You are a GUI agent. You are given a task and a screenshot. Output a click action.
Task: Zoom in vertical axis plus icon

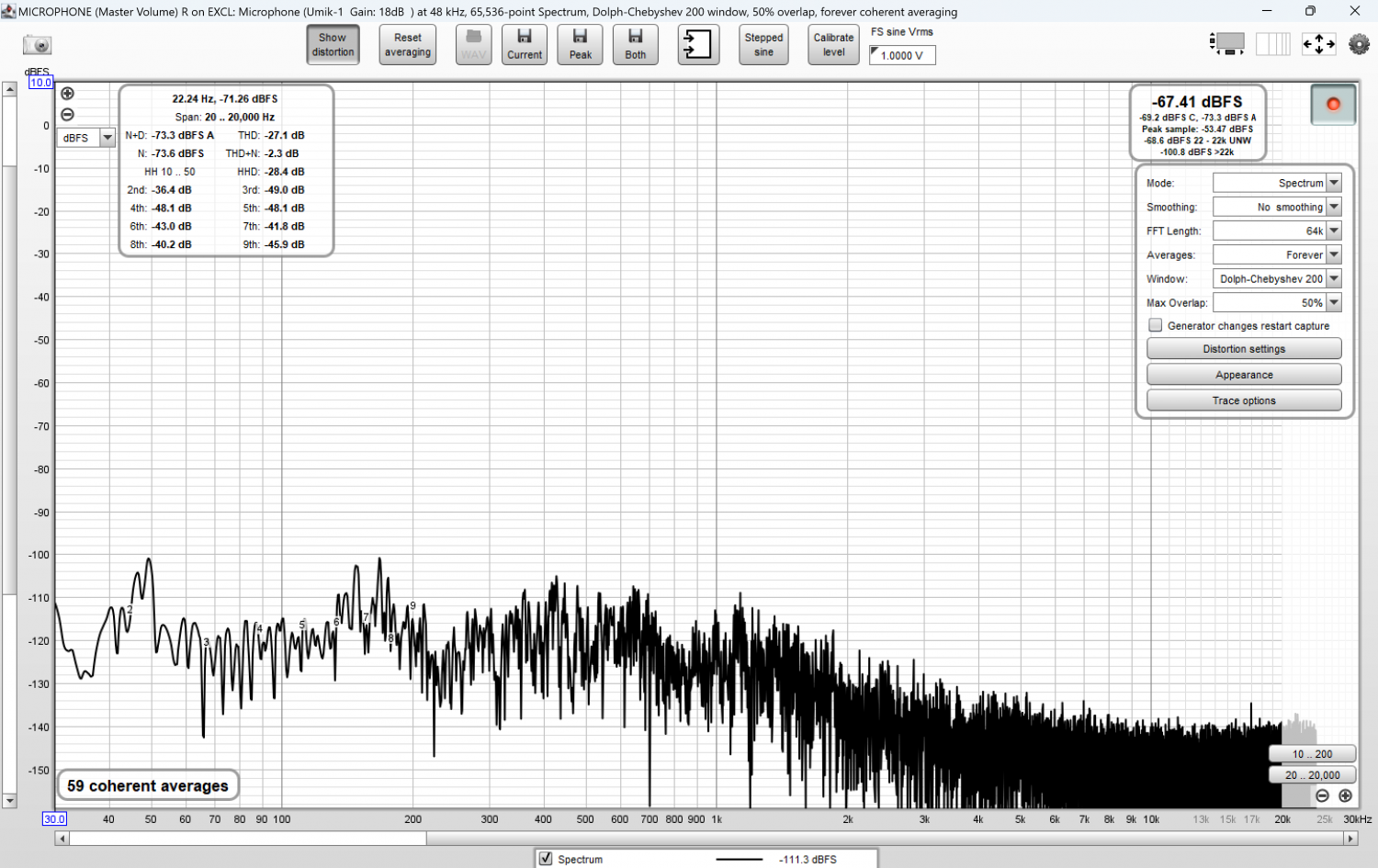[x=67, y=93]
